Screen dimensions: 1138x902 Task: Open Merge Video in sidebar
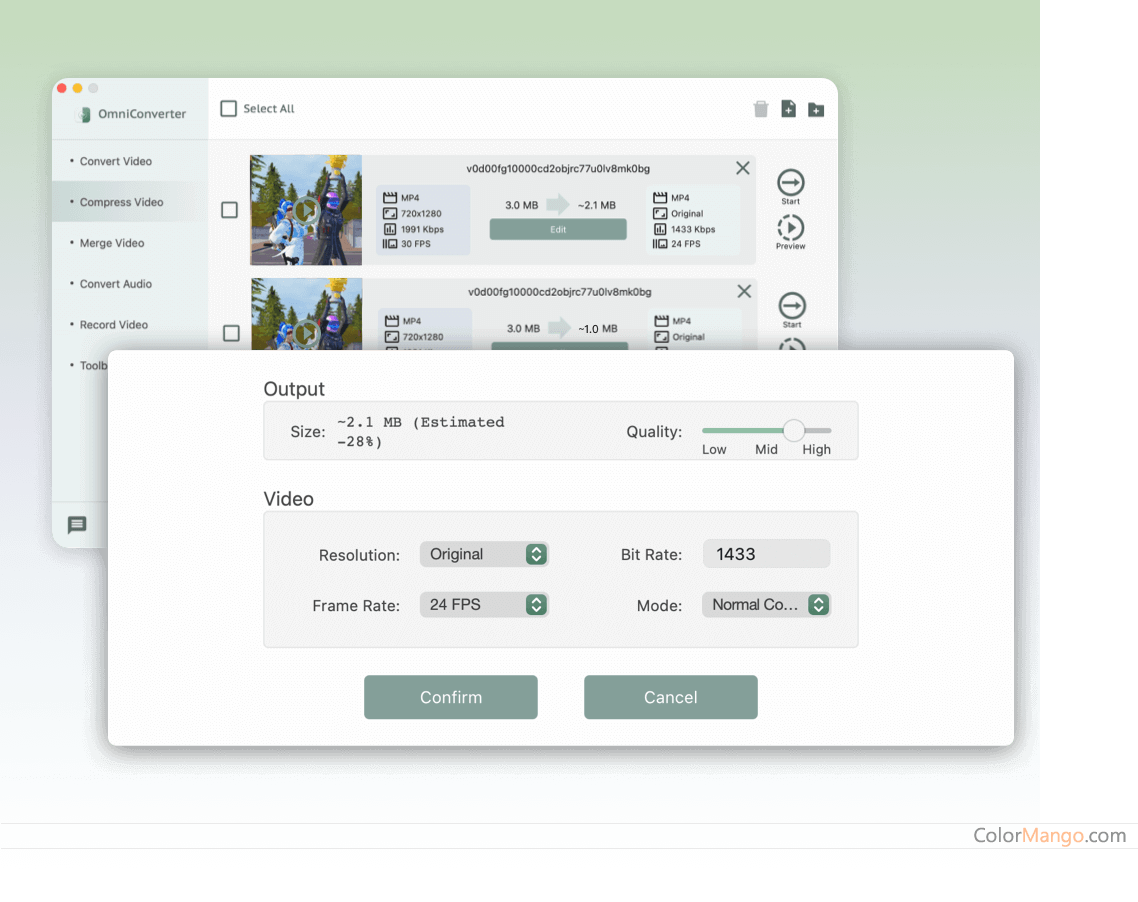[x=112, y=243]
